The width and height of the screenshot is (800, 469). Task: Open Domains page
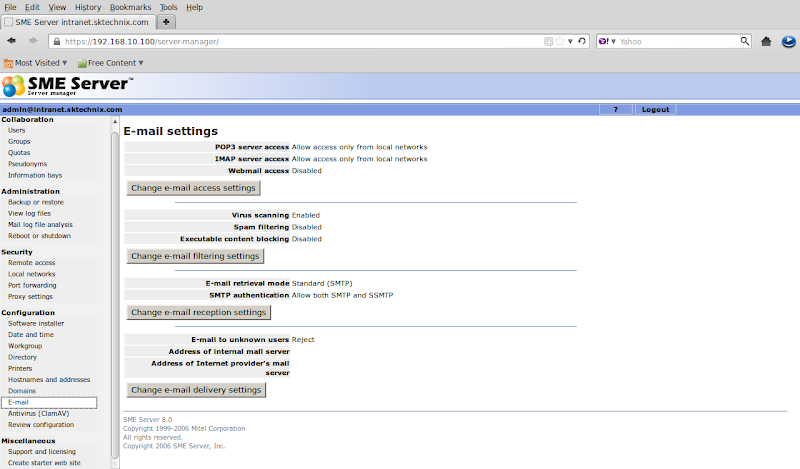click(x=22, y=391)
